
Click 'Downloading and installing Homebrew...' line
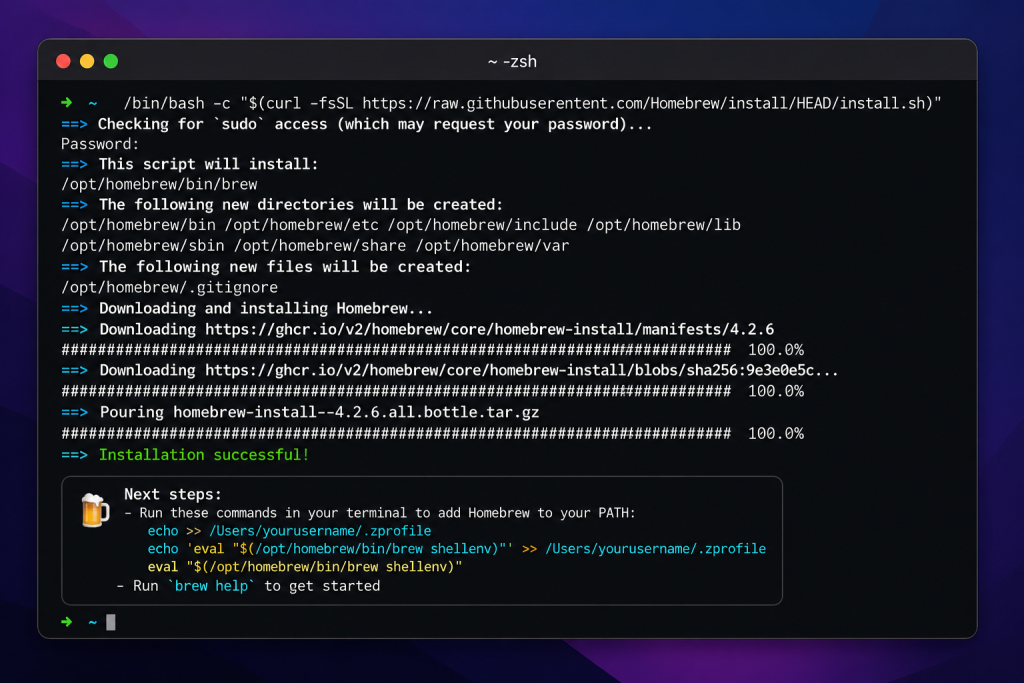pos(266,308)
